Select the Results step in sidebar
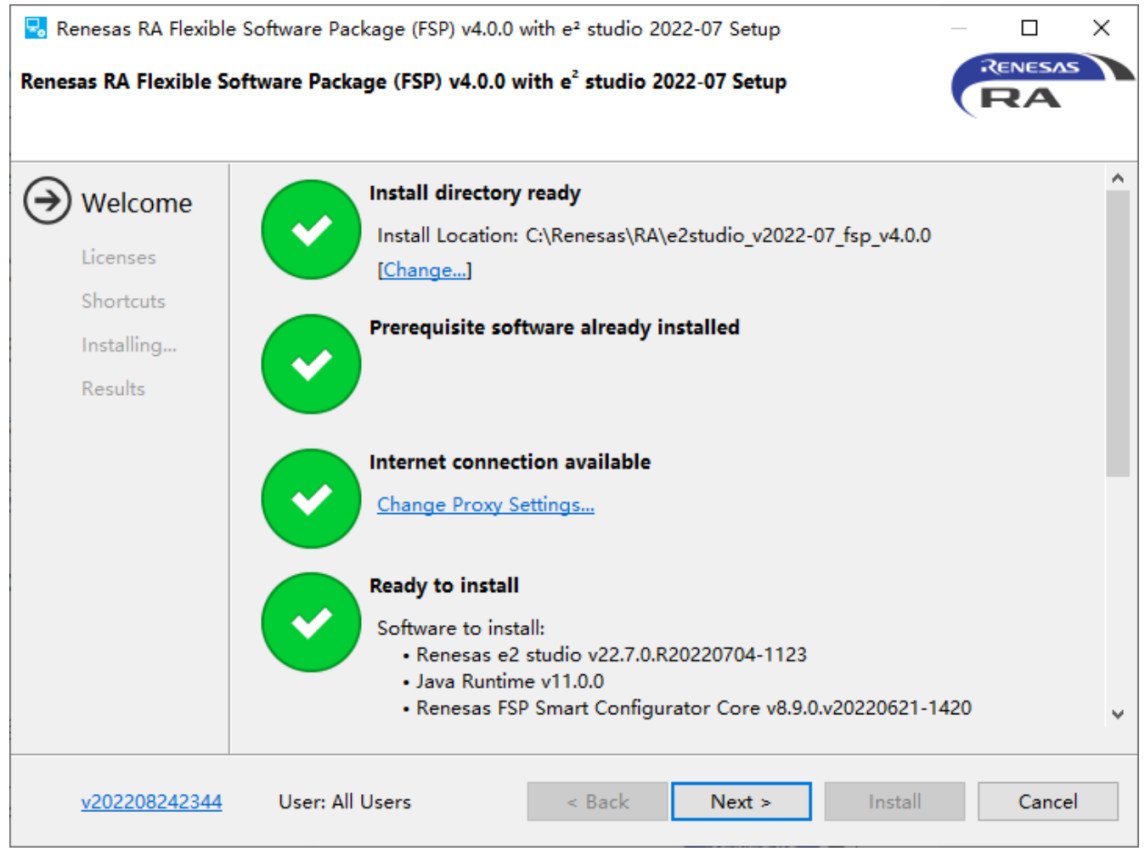 coord(113,389)
